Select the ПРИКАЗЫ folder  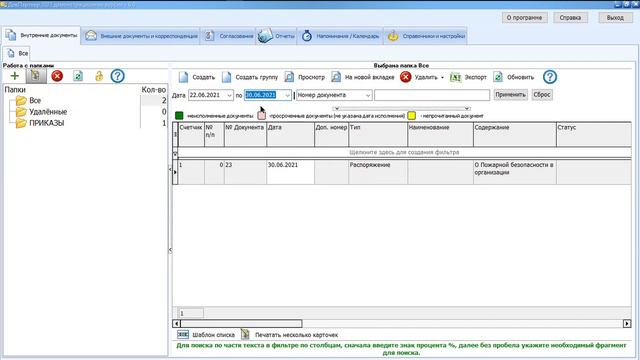[x=47, y=123]
